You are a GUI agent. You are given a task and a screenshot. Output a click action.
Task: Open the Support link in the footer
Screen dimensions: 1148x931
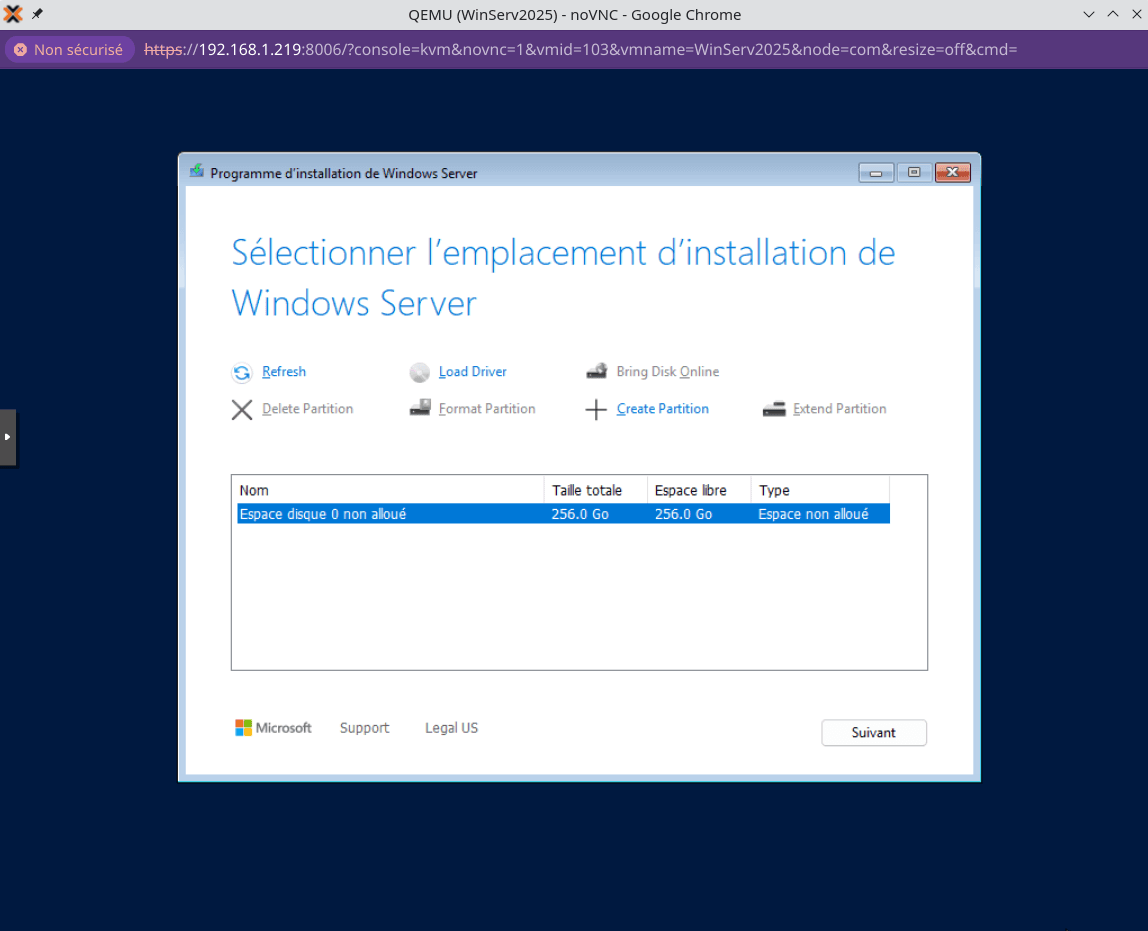pos(365,728)
